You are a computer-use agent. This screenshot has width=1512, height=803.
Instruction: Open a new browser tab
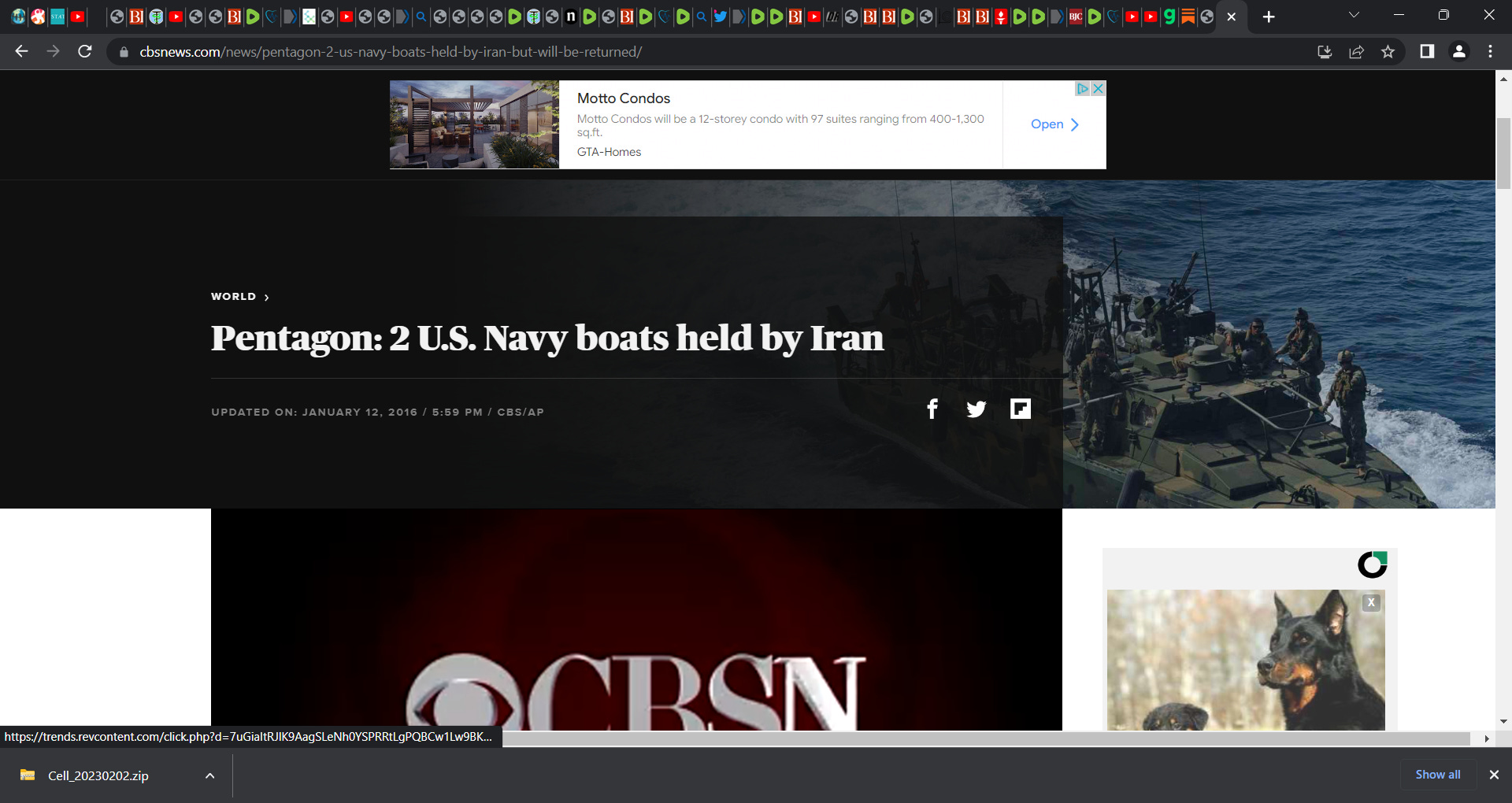(x=1269, y=17)
